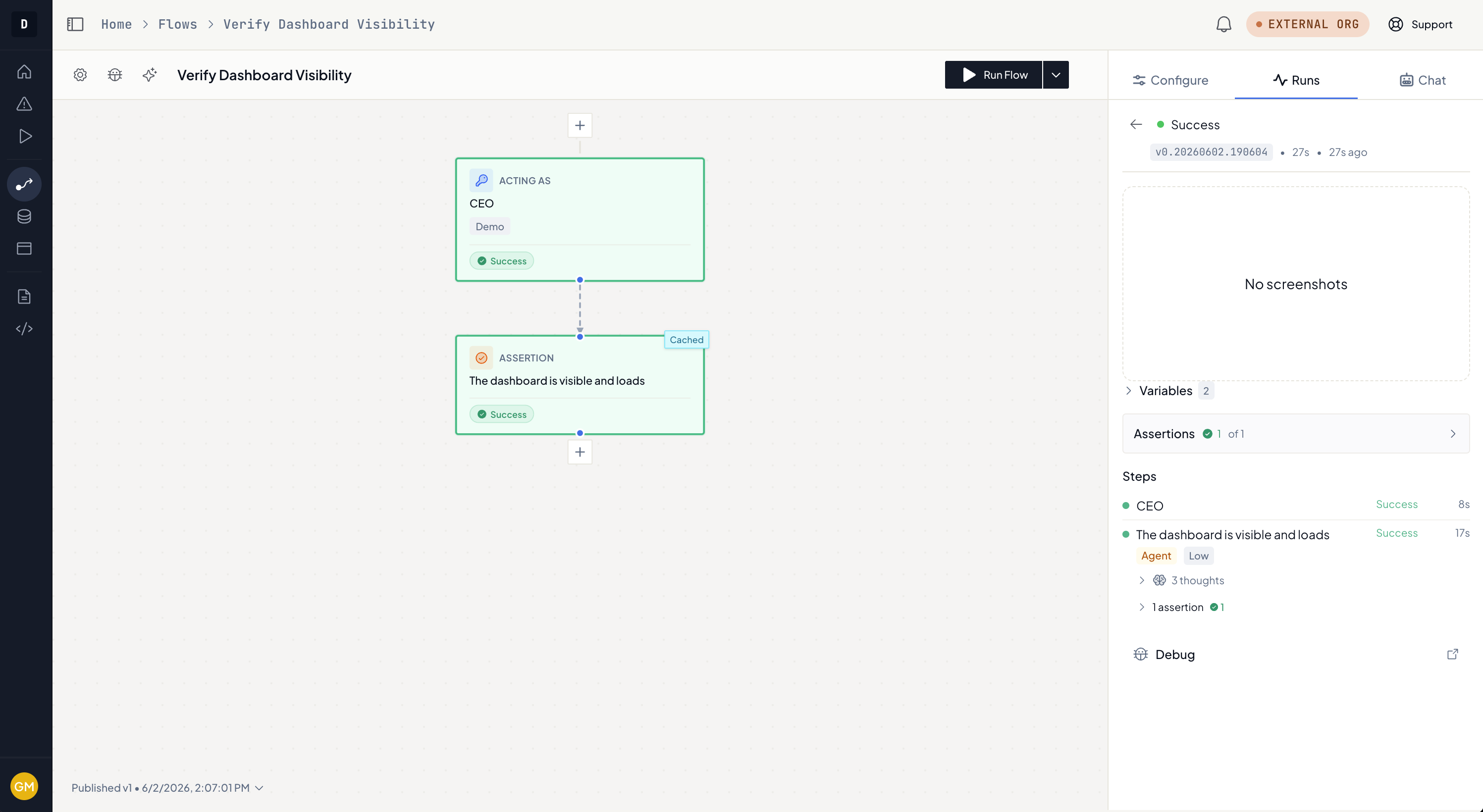Screen dimensions: 1483x812
Task: Open the notifications bell
Action: click(x=1223, y=24)
